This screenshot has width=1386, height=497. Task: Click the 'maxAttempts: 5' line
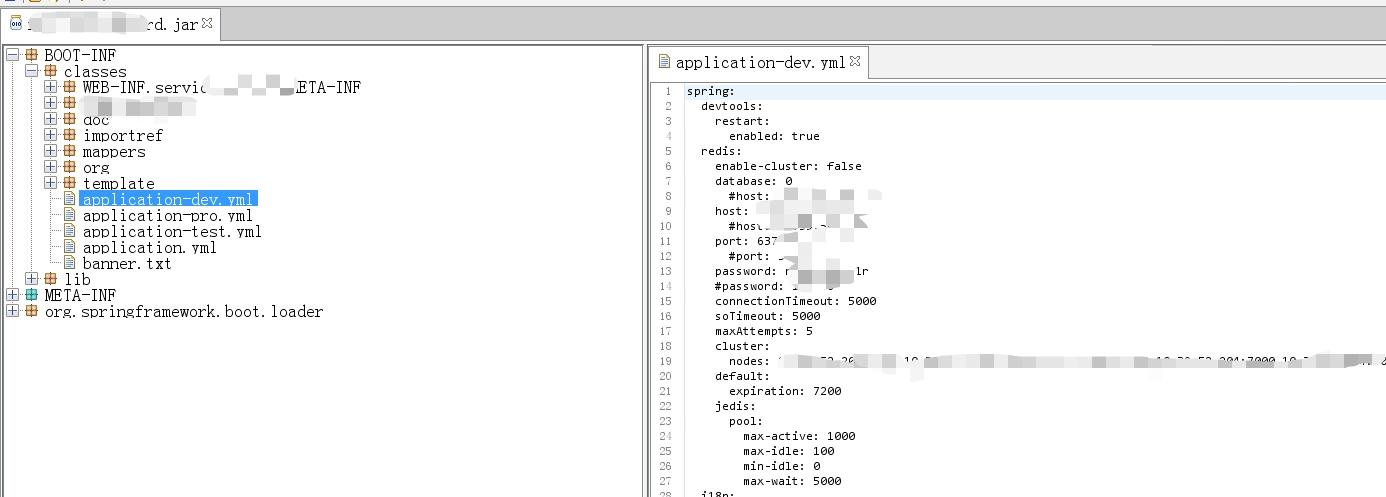763,331
